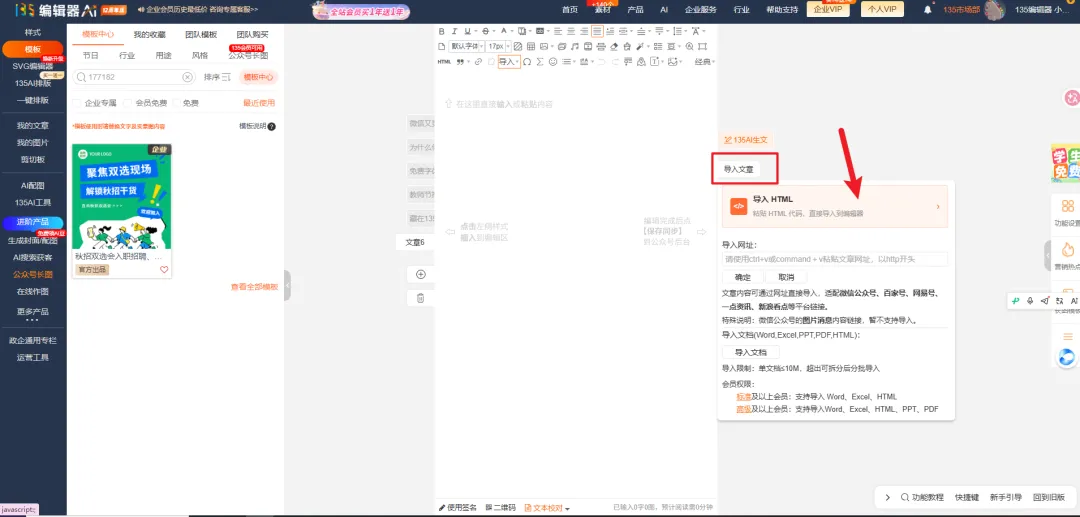Insert special character Omega icon
This screenshot has height=517, width=1080.
click(x=527, y=62)
